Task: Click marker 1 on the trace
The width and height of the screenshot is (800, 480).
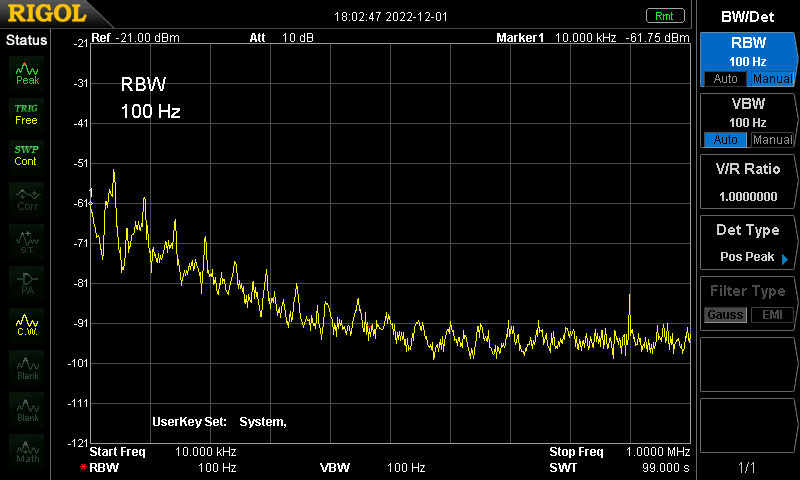Action: pyautogui.click(x=91, y=203)
